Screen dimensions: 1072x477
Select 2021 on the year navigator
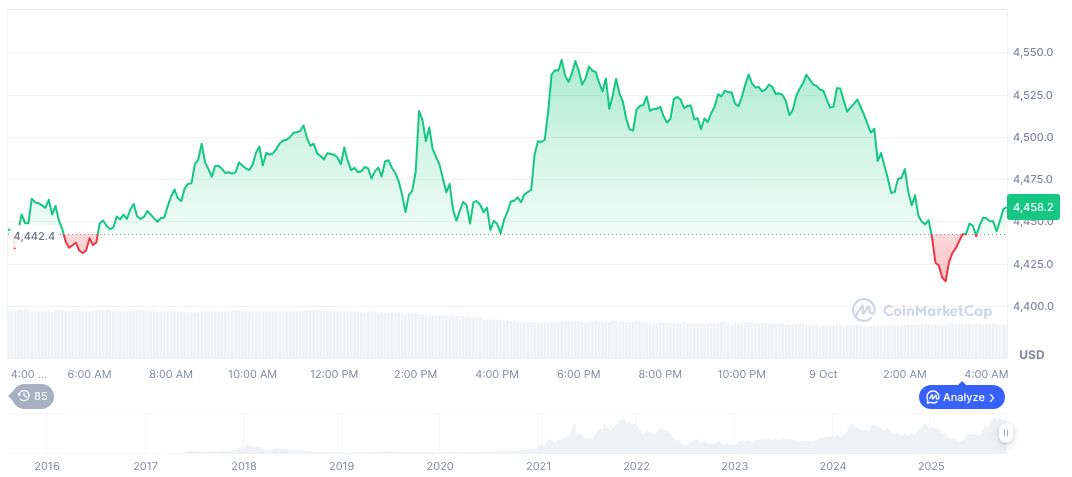[x=539, y=466]
